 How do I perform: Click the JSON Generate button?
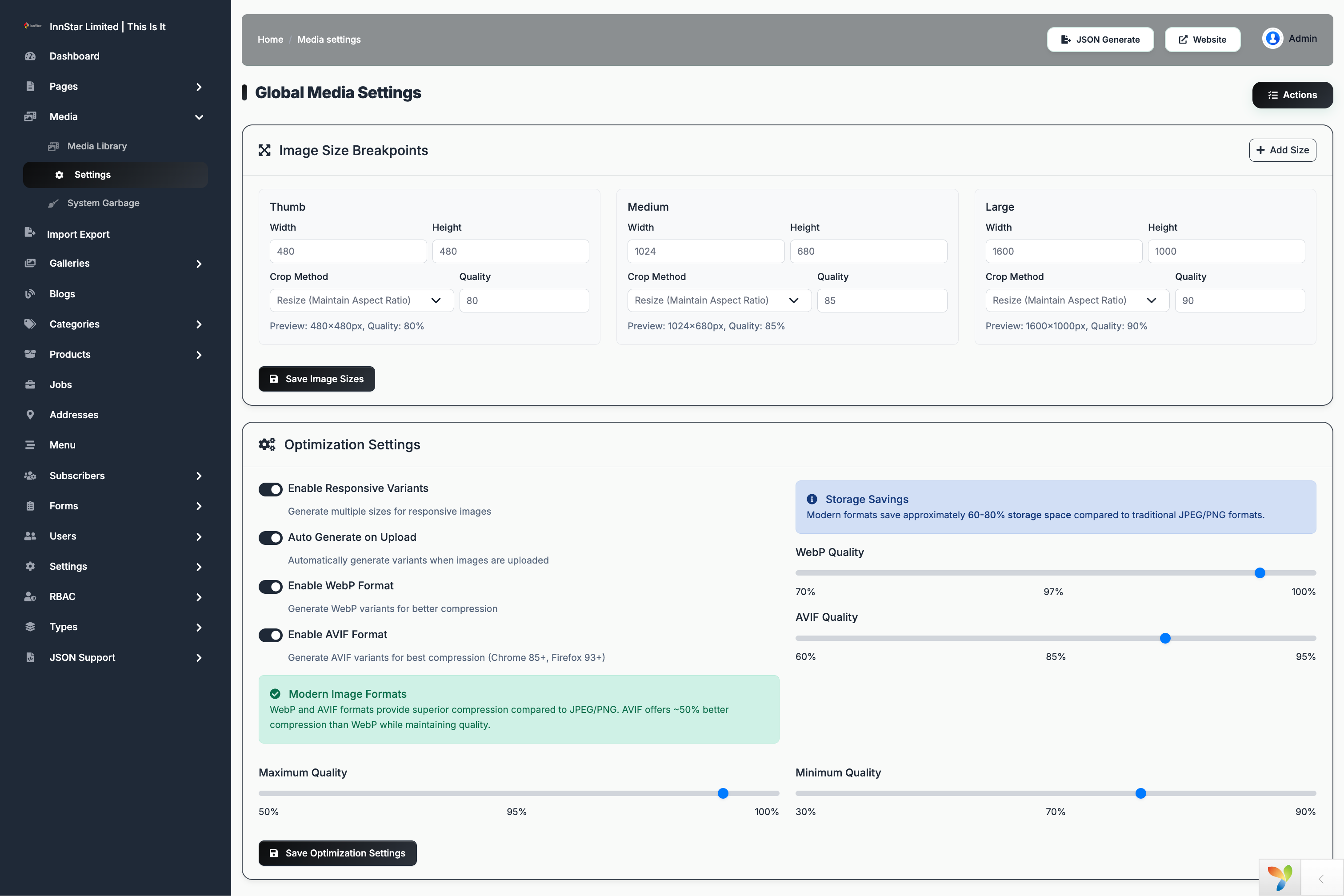point(1100,40)
